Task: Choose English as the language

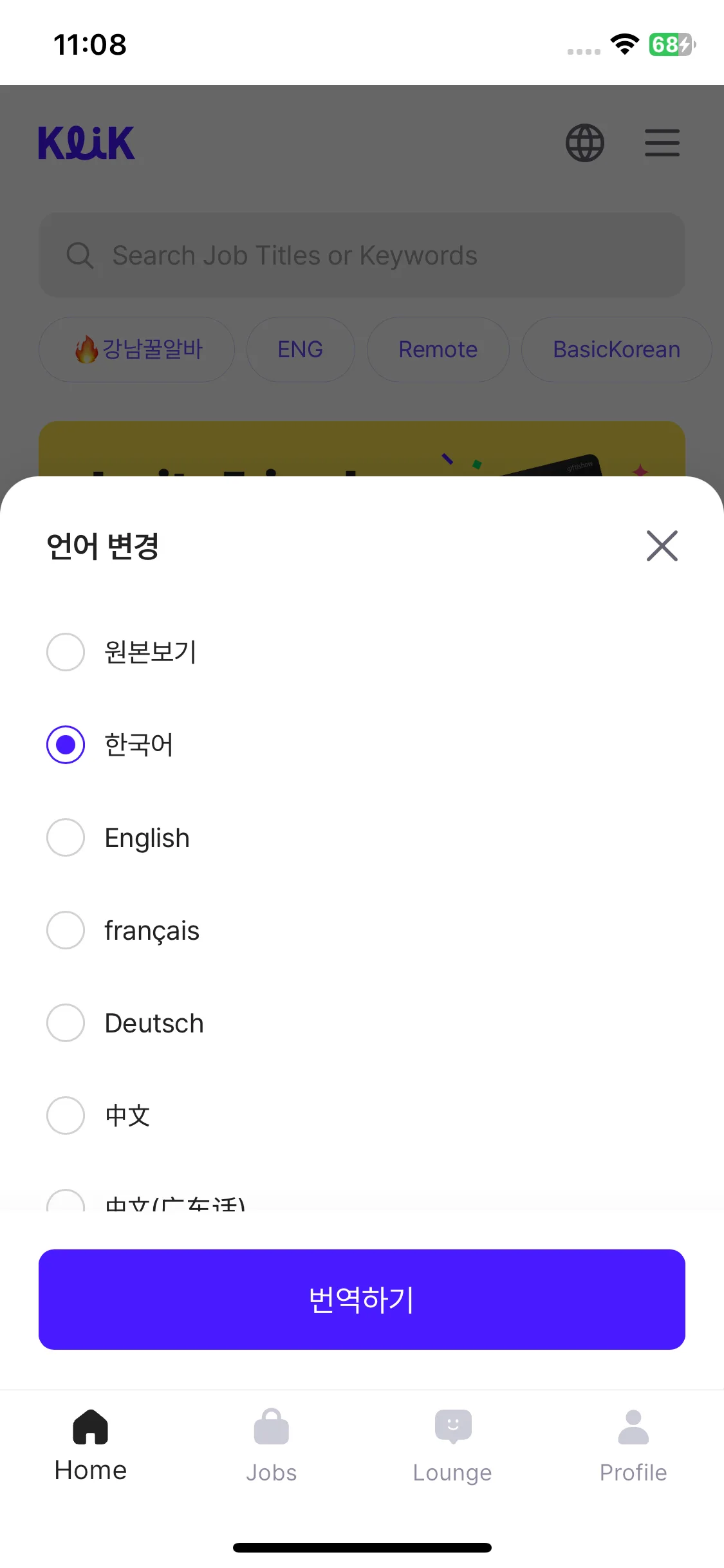Action: 66,837
